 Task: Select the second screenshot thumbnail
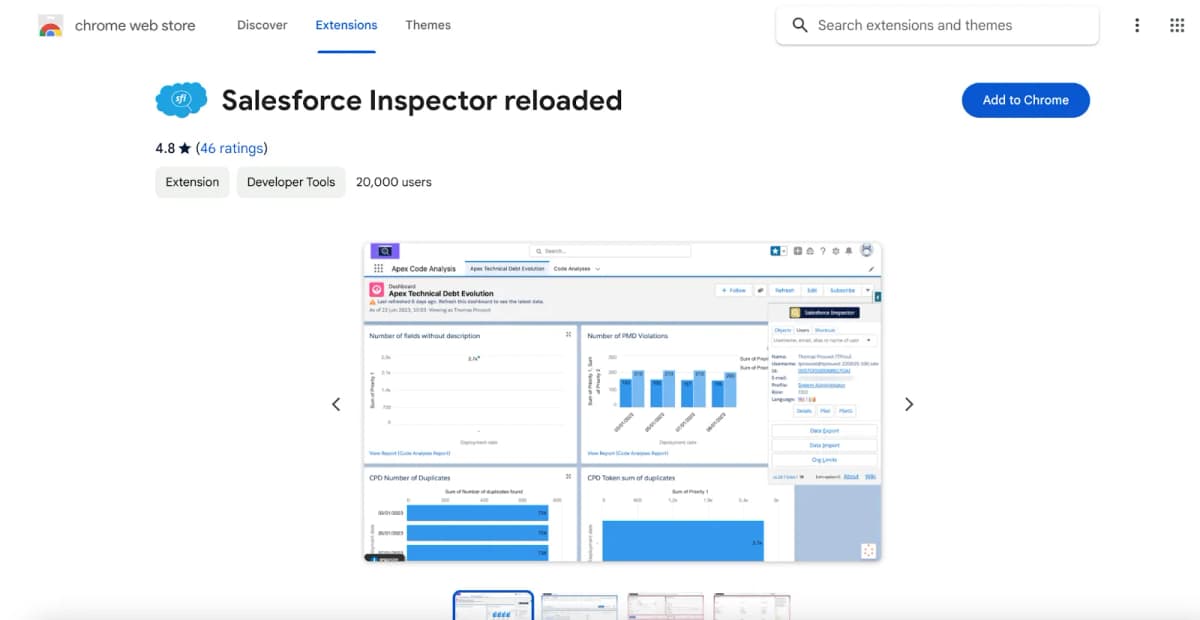click(x=579, y=606)
